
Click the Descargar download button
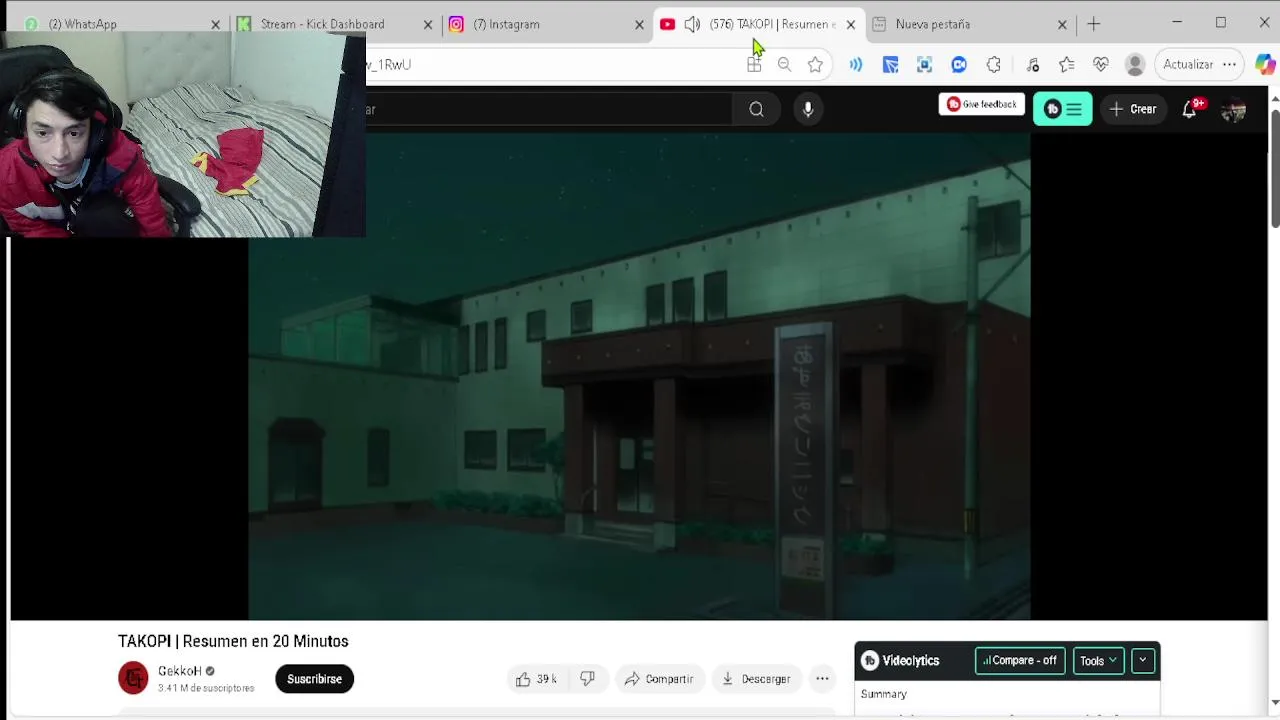[756, 679]
